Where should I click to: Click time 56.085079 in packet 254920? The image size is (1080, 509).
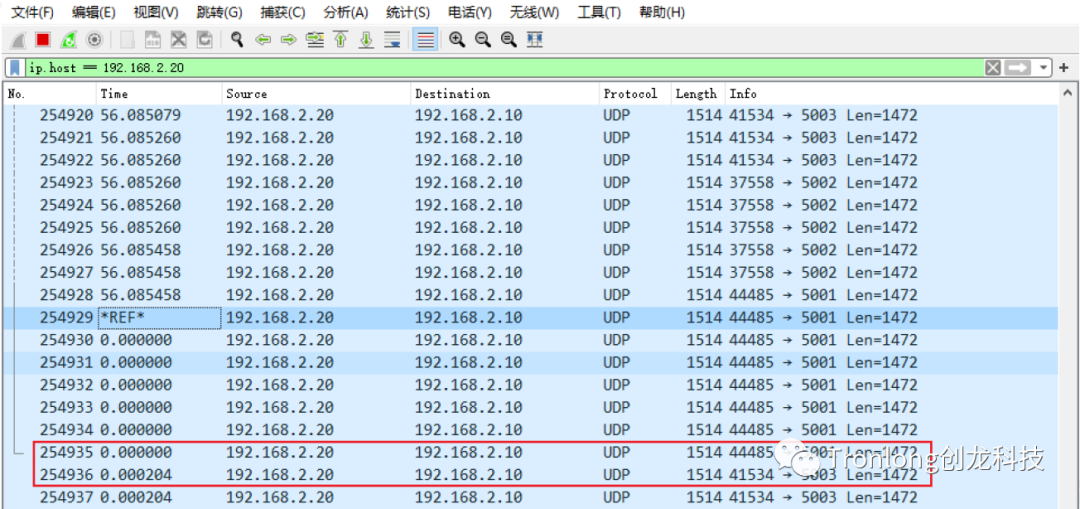pos(141,116)
